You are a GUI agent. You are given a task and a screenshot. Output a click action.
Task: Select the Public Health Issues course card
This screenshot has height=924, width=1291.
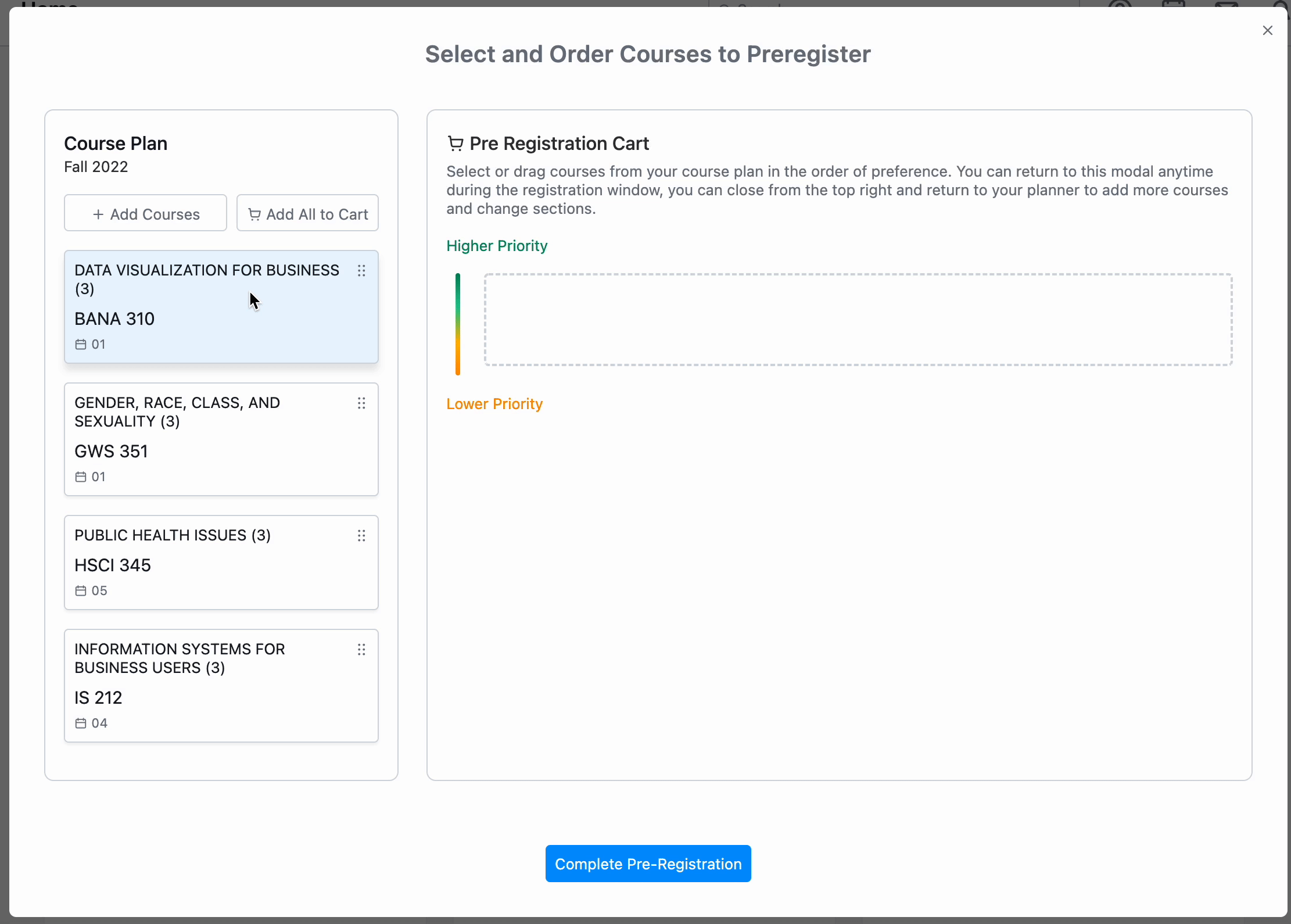point(221,563)
